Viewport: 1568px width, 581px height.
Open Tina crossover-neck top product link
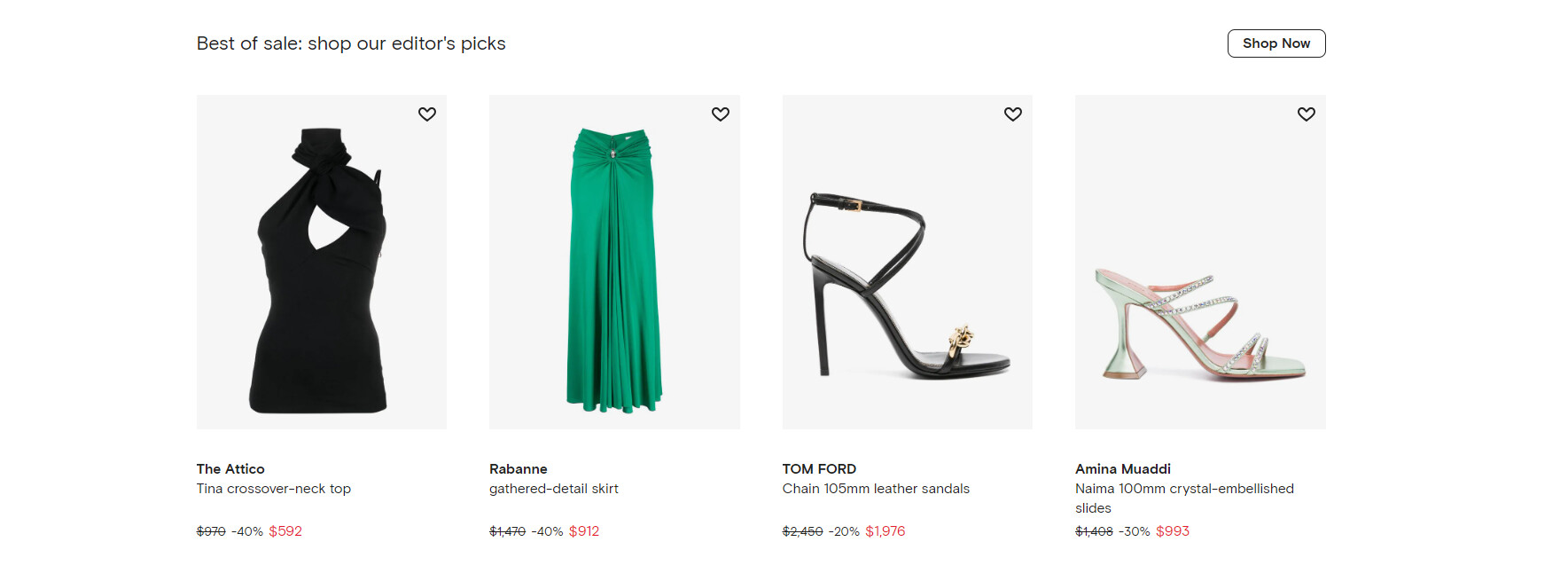tap(274, 489)
